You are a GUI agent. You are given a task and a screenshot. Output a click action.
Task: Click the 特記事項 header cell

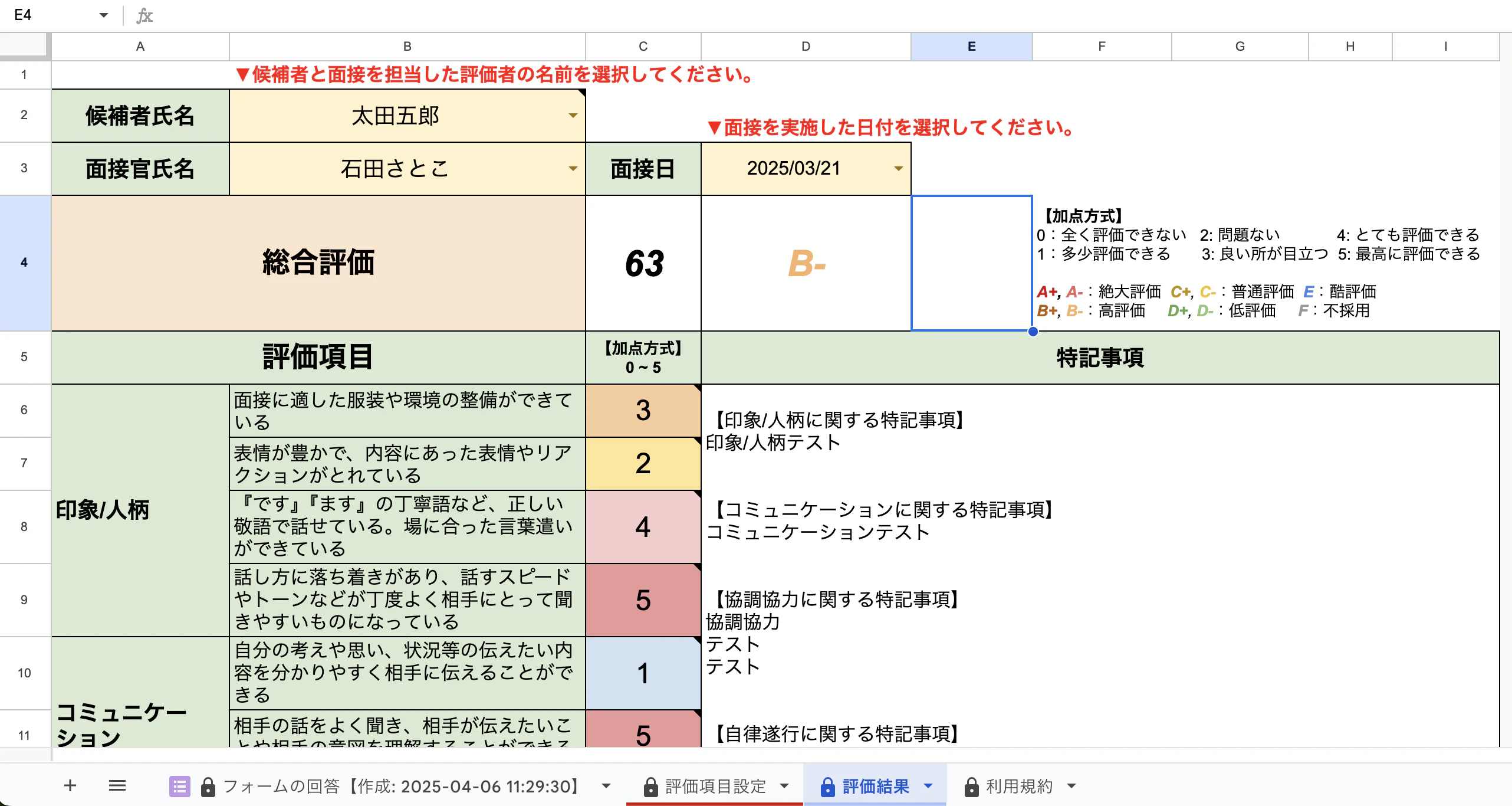point(1100,358)
